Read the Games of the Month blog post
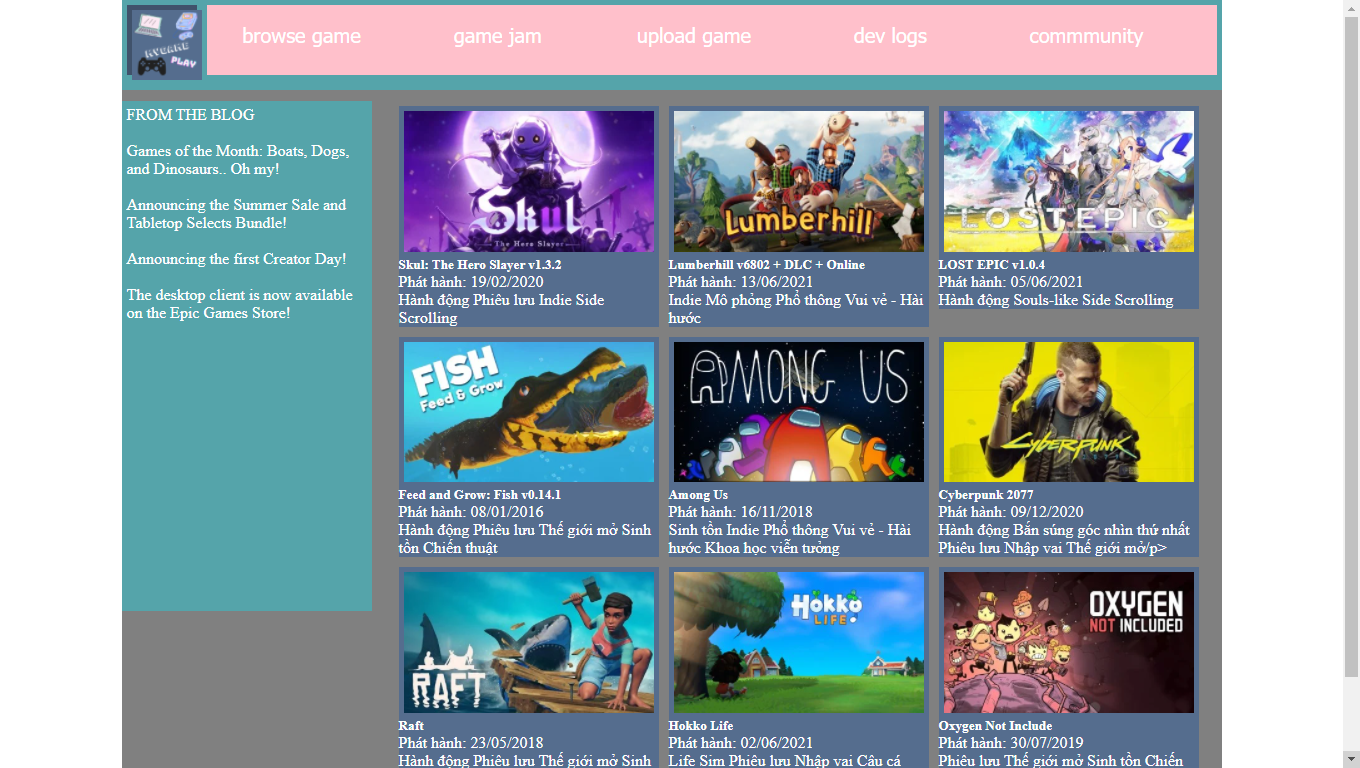 (x=238, y=160)
